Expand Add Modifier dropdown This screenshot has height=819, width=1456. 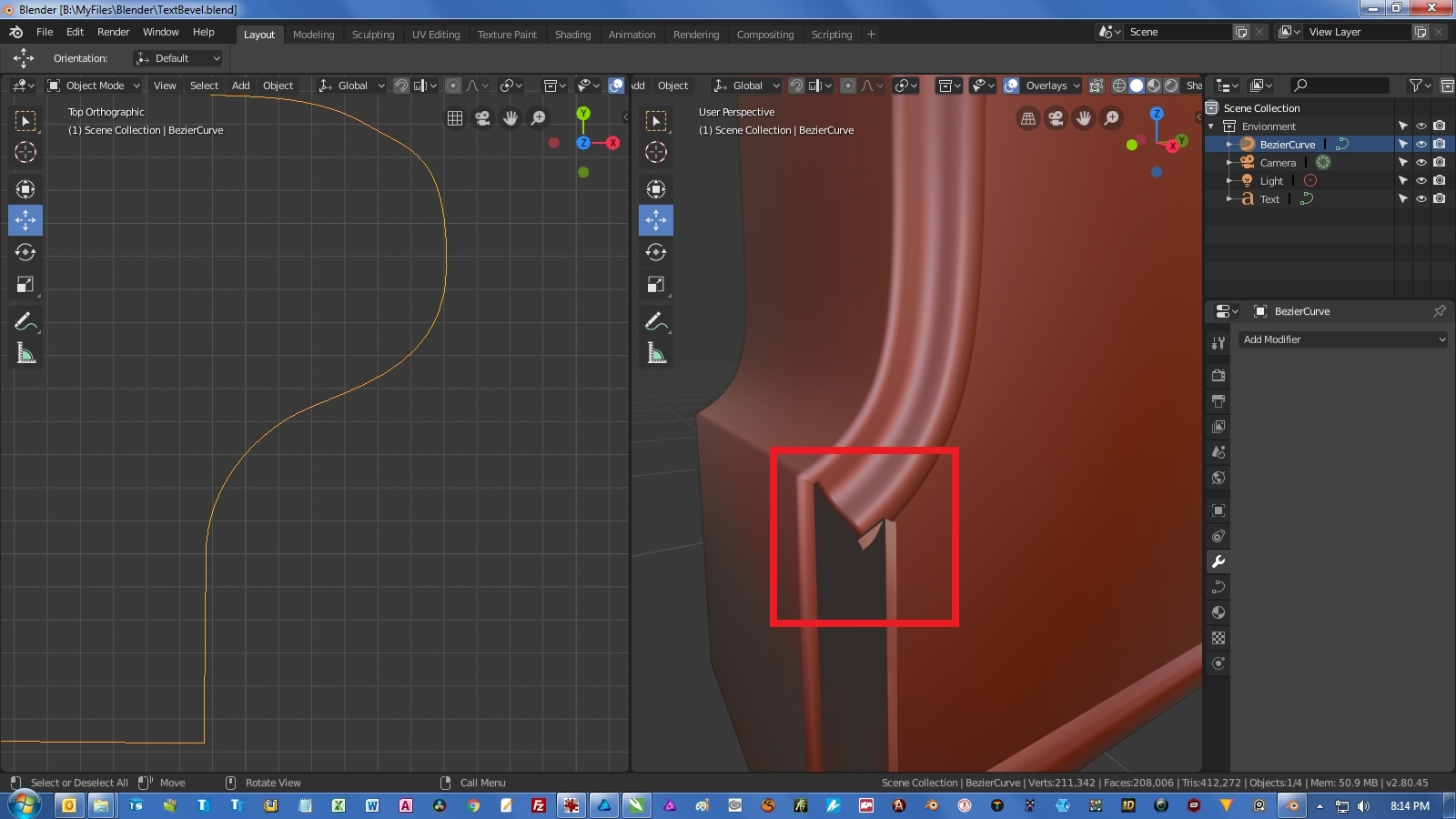point(1343,339)
